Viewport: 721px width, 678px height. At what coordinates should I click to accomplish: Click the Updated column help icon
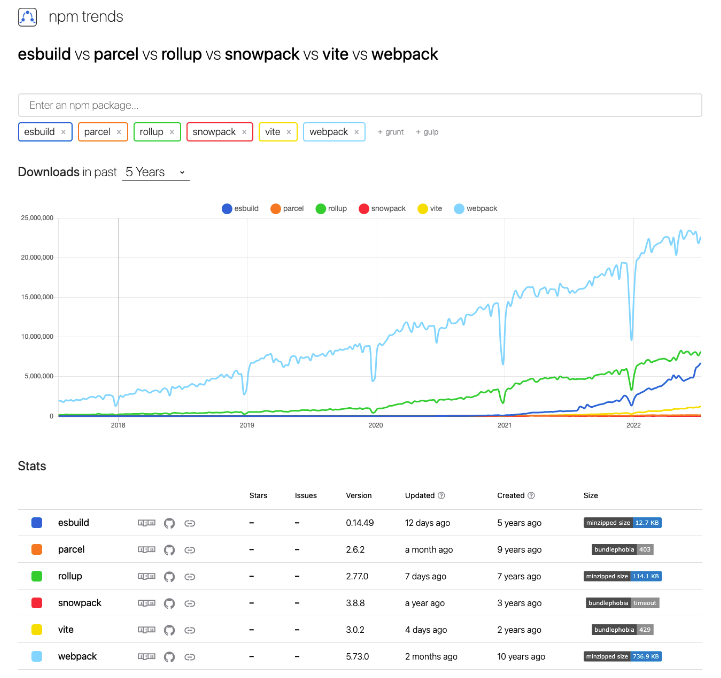441,495
